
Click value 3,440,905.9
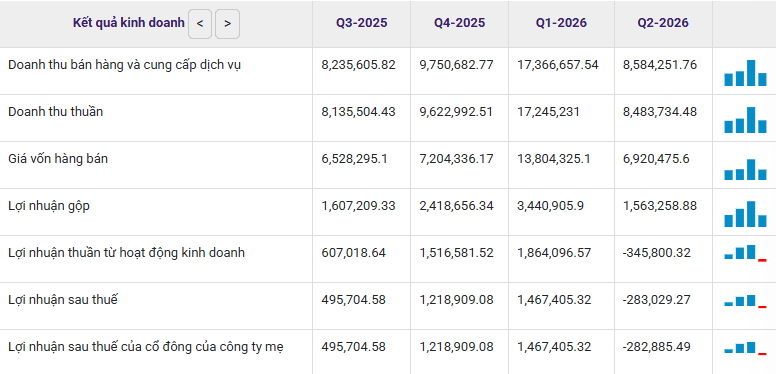550,206
